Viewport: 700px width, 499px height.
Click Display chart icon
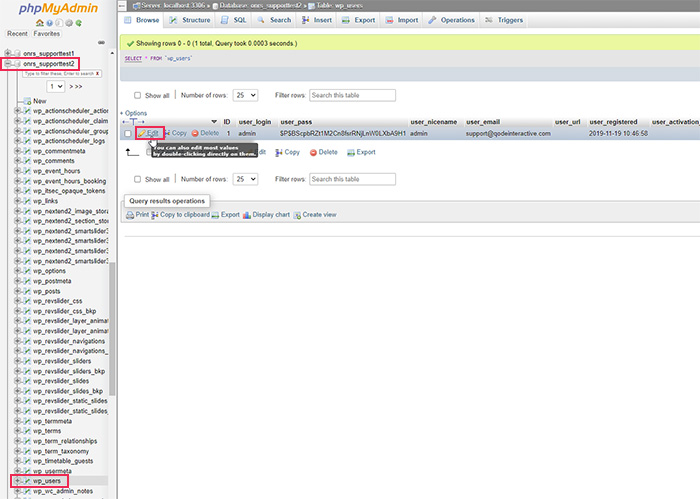[x=246, y=215]
